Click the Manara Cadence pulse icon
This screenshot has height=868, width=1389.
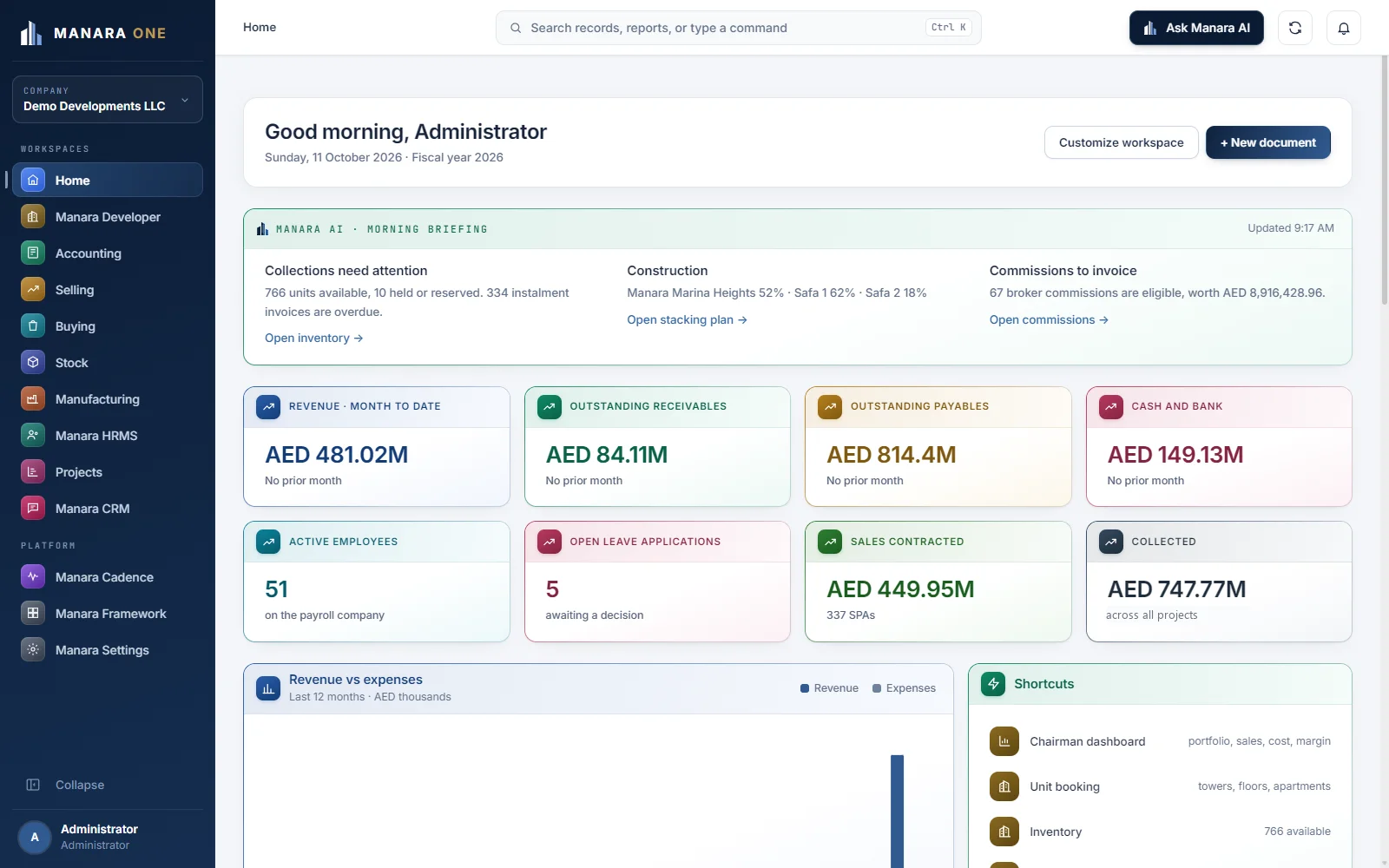[x=33, y=577]
